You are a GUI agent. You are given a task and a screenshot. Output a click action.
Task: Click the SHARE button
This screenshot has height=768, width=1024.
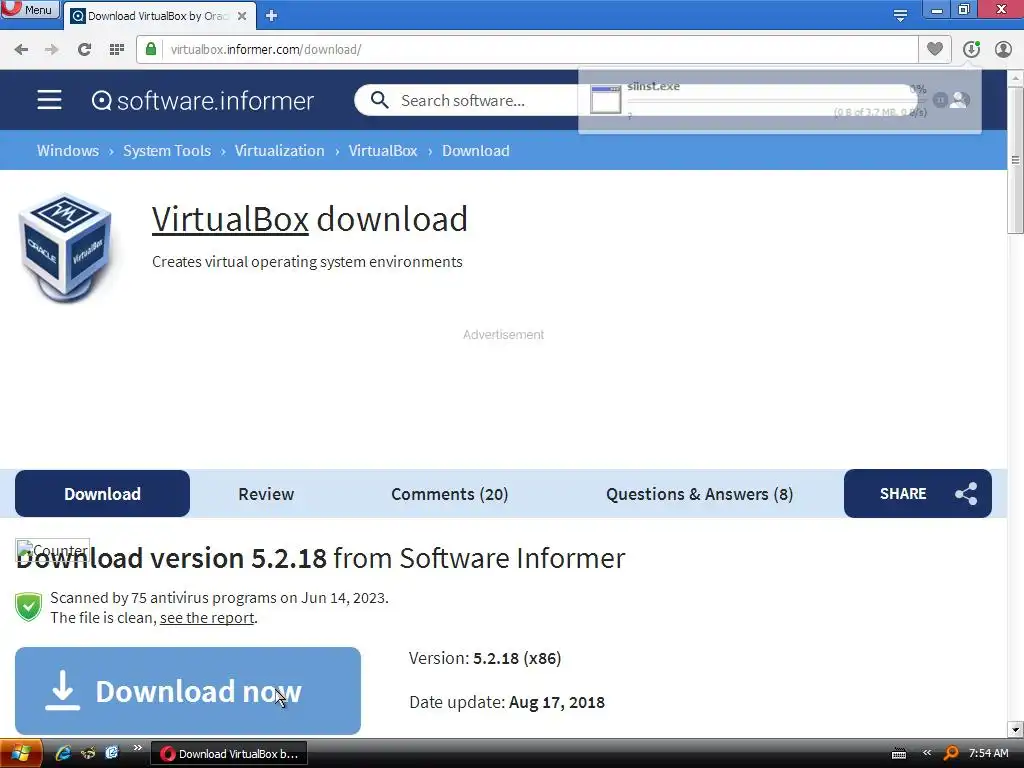(918, 494)
